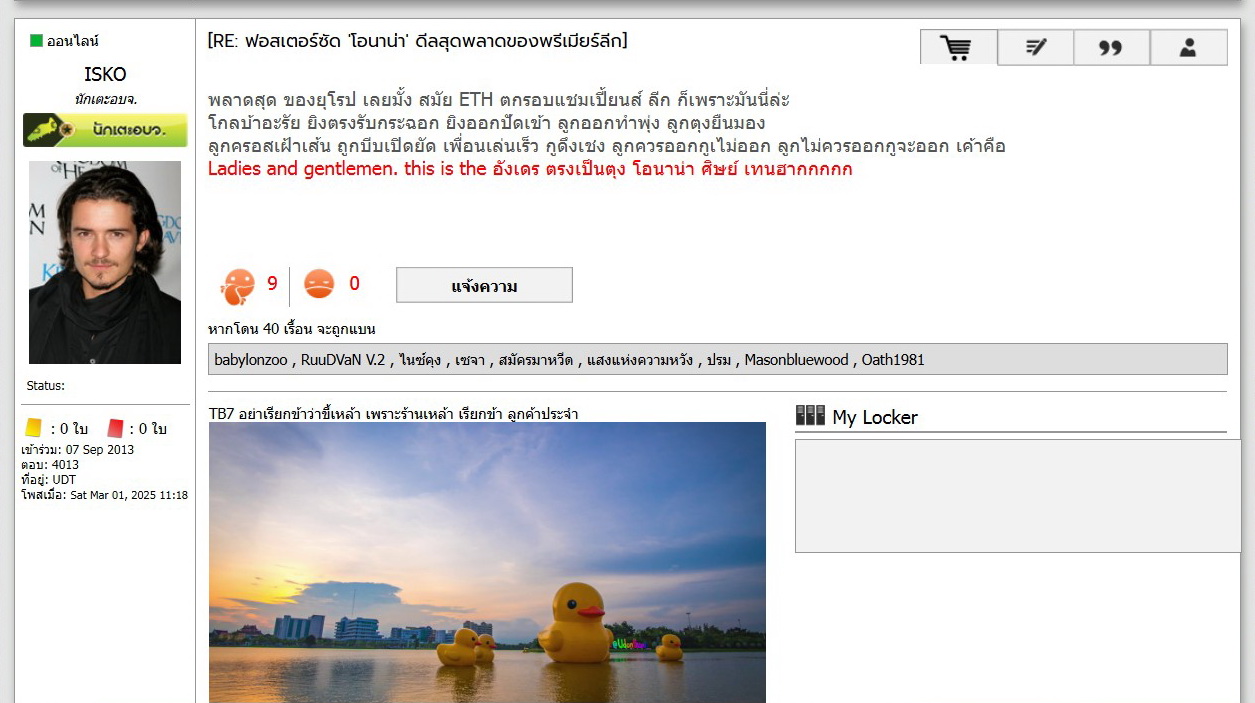The width and height of the screenshot is (1255, 703).
Task: Open ISKO's avatar photo
Action: [105, 262]
